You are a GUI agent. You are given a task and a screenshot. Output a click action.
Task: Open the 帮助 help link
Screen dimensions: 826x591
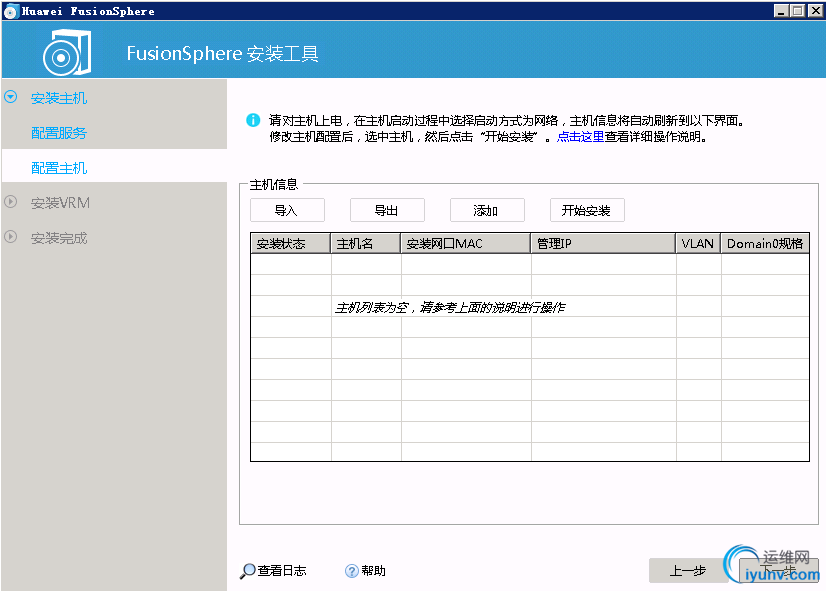373,571
